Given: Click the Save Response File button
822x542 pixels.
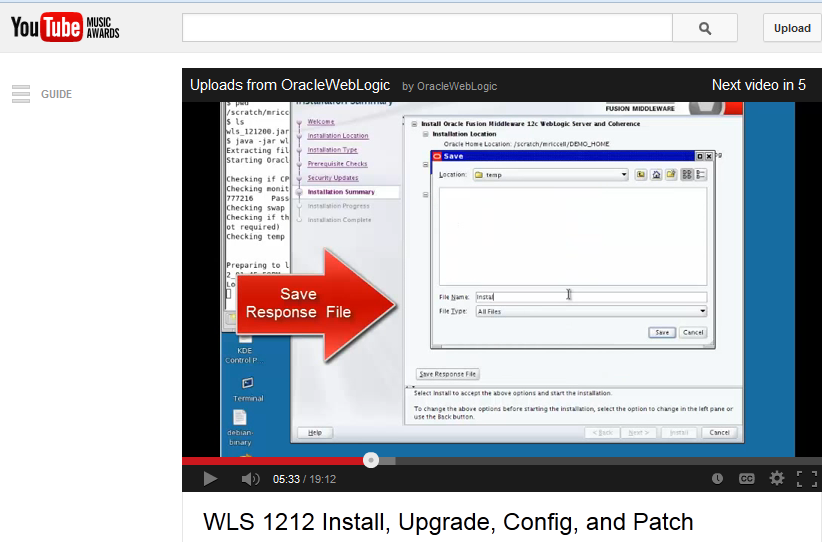Looking at the screenshot, I should [x=448, y=374].
